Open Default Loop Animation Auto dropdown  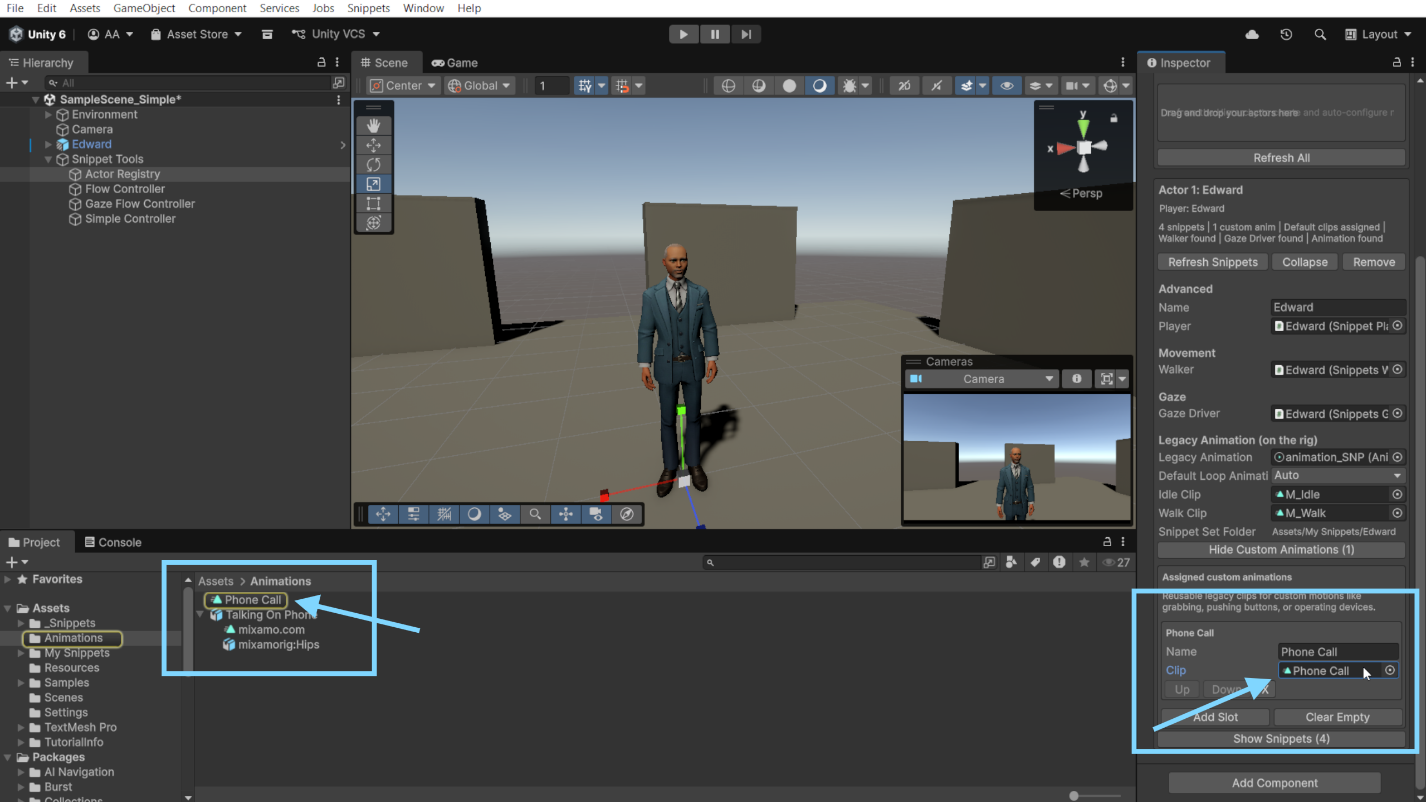tap(1338, 476)
